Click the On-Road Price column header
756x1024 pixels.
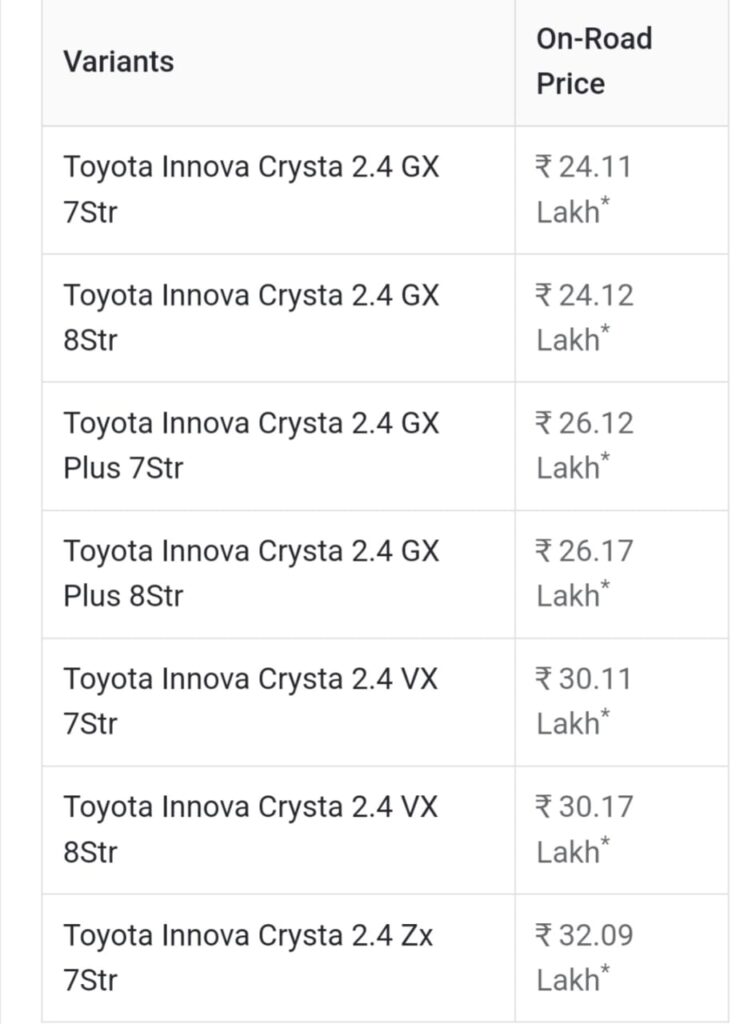tap(594, 61)
